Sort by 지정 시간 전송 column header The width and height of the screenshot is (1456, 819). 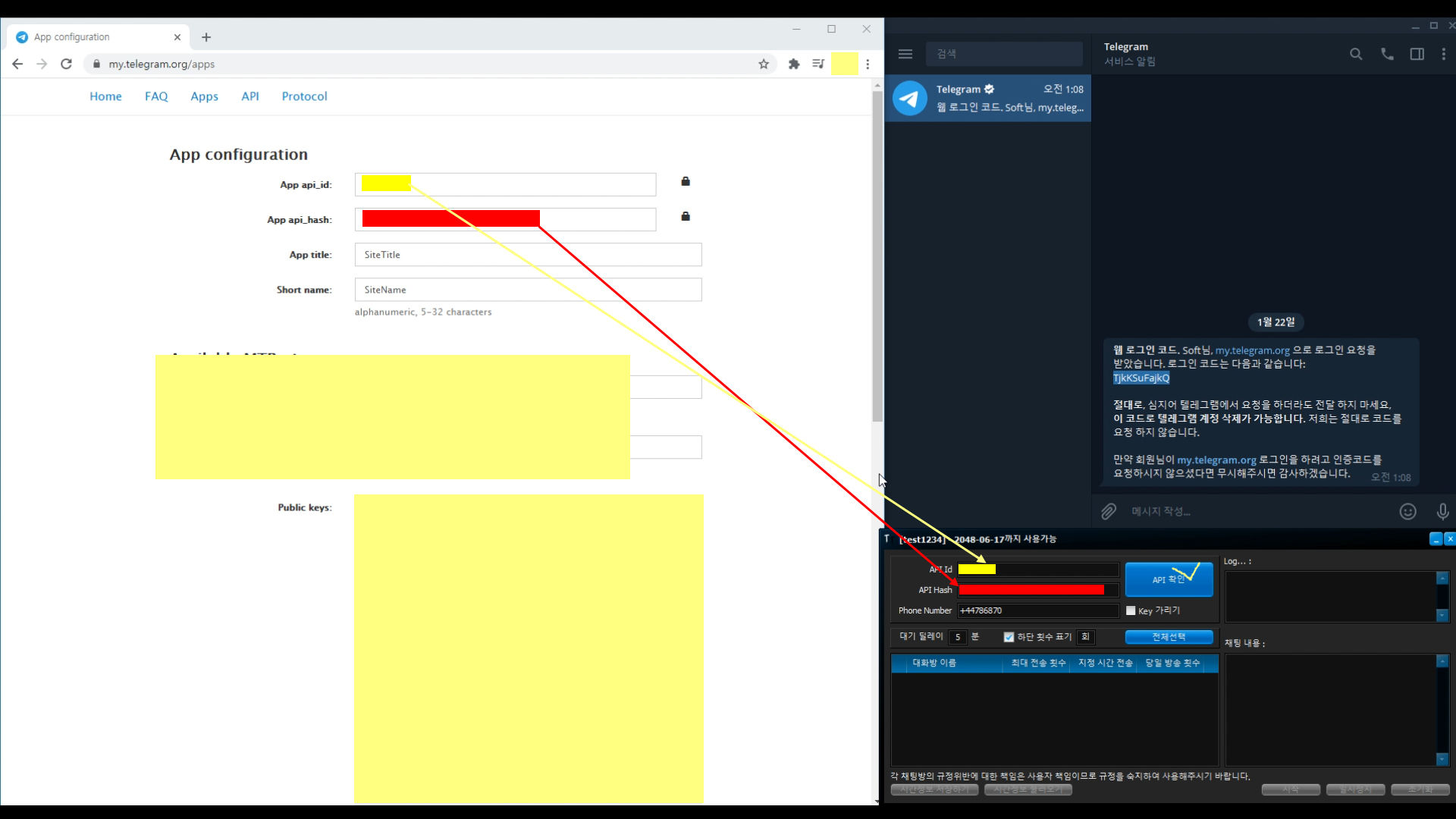pyautogui.click(x=1105, y=664)
